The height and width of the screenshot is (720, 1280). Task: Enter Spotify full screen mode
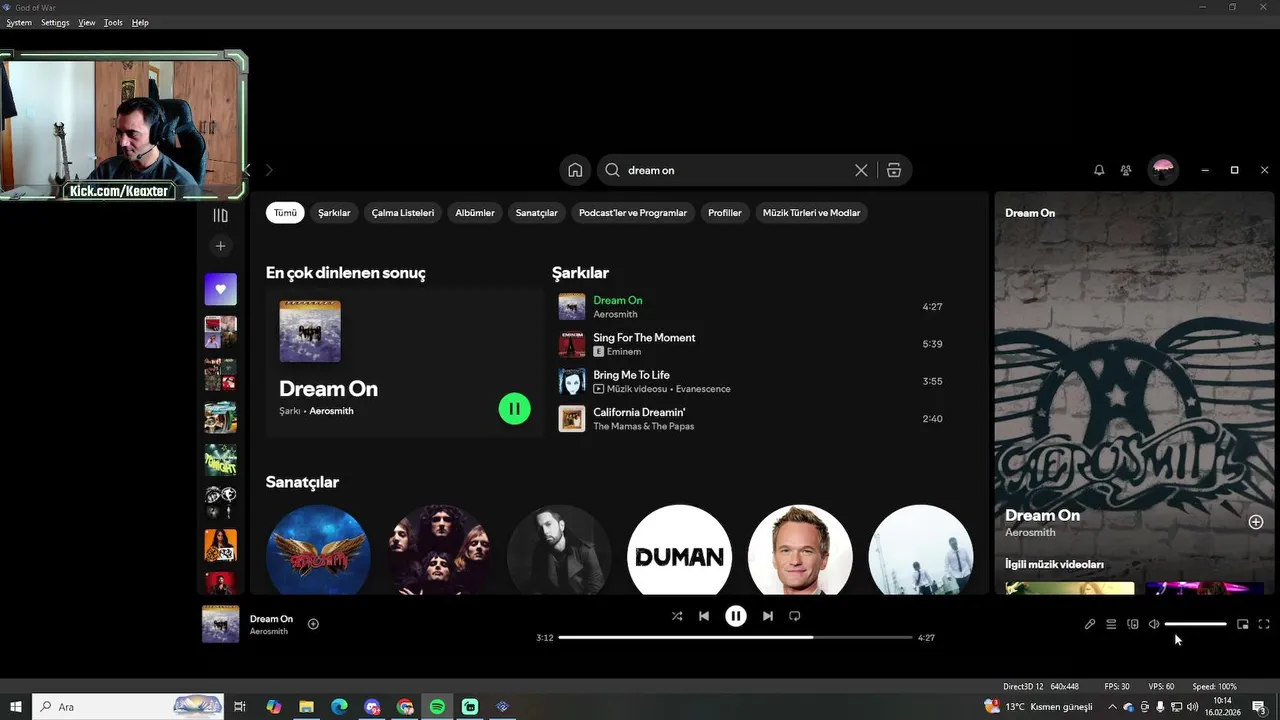coord(1264,624)
